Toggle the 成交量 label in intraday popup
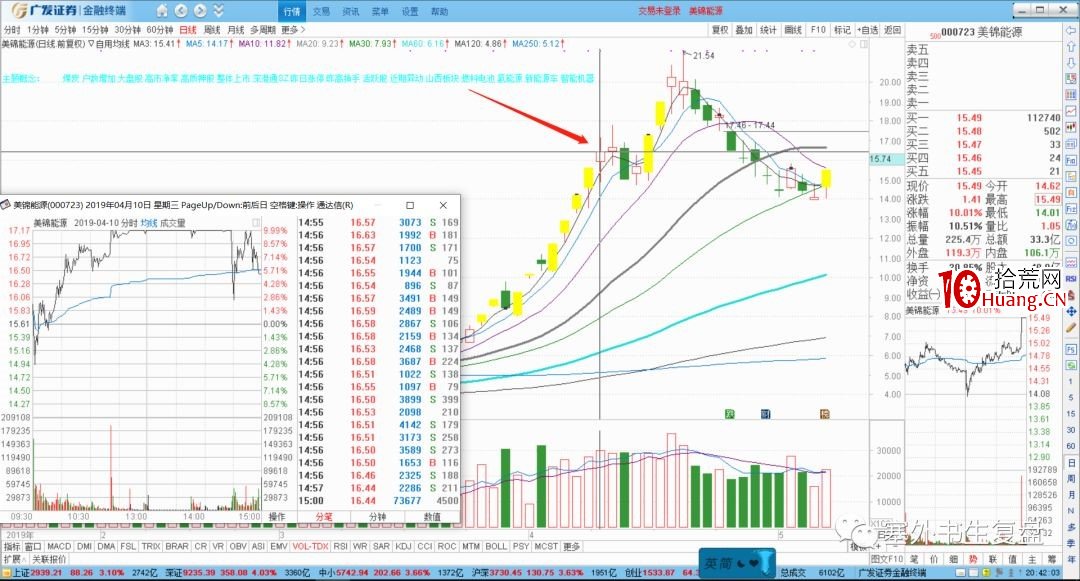The image size is (1080, 581). point(173,223)
